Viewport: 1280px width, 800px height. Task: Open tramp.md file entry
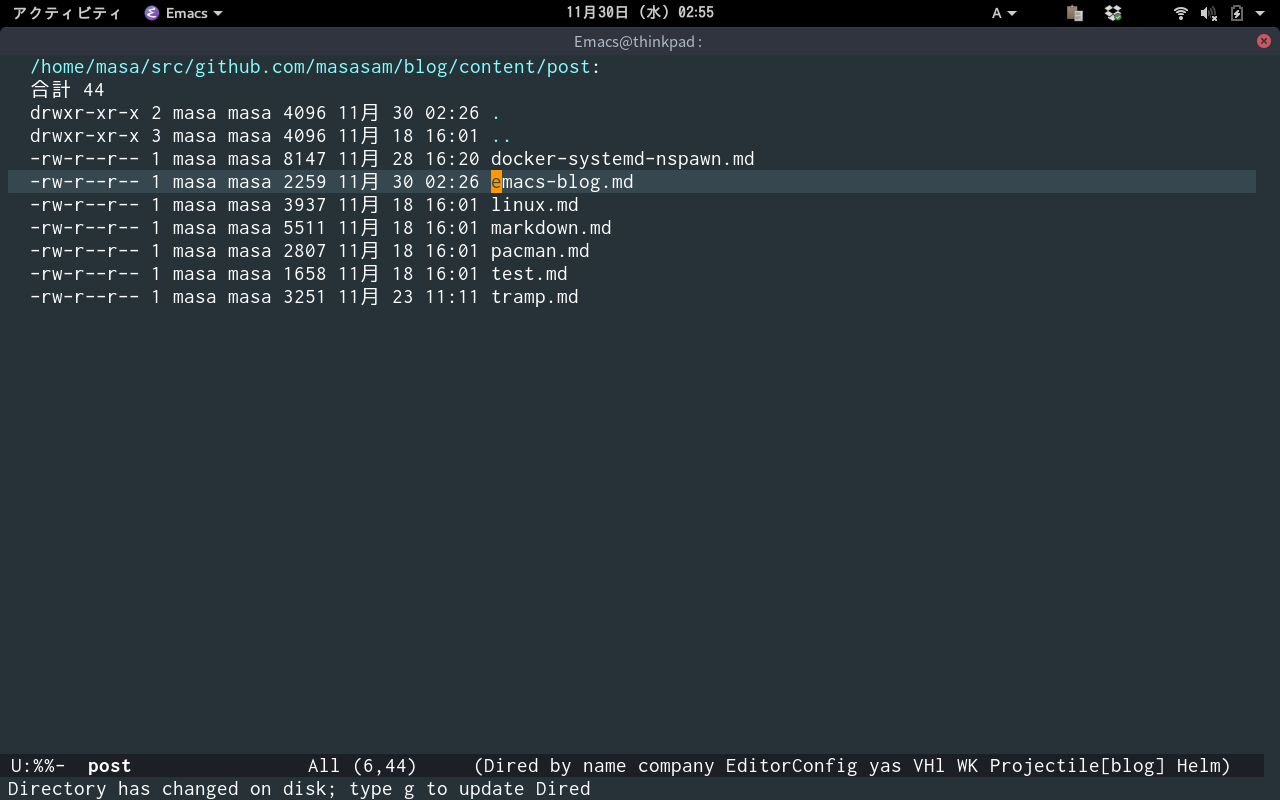(534, 297)
